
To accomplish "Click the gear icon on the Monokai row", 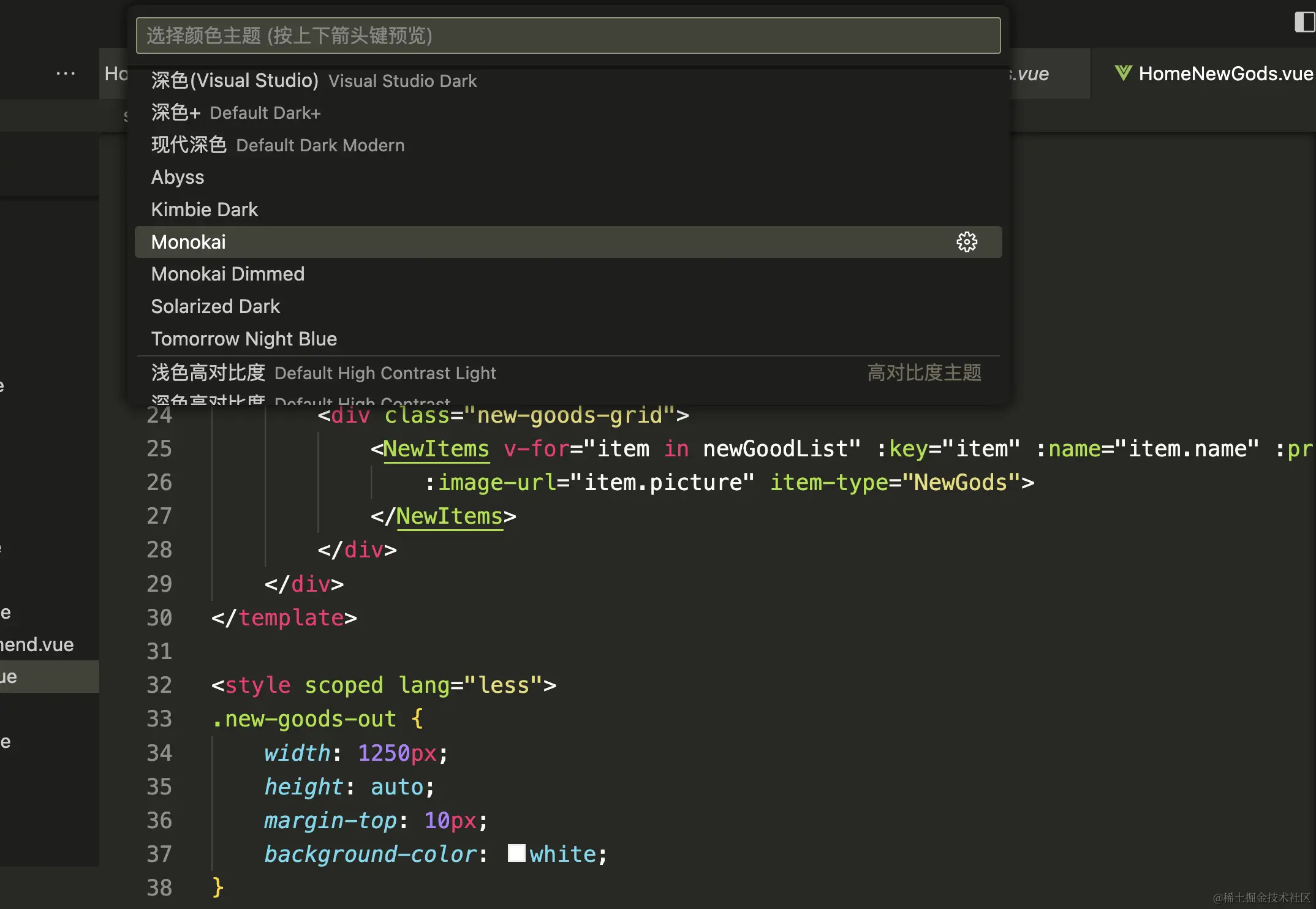I will (967, 242).
